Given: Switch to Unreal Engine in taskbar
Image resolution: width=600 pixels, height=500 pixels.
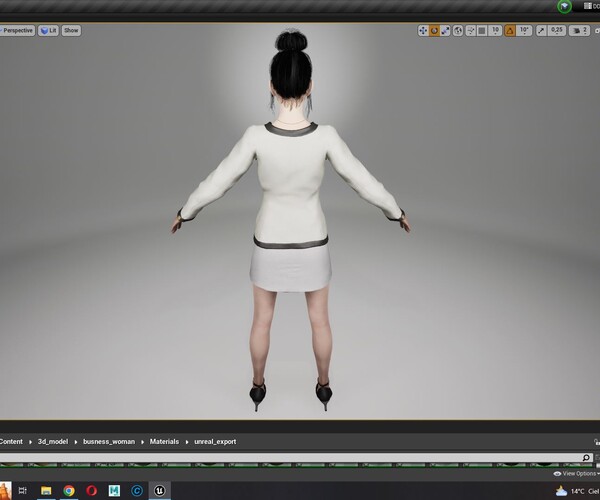Looking at the screenshot, I should pos(160,490).
